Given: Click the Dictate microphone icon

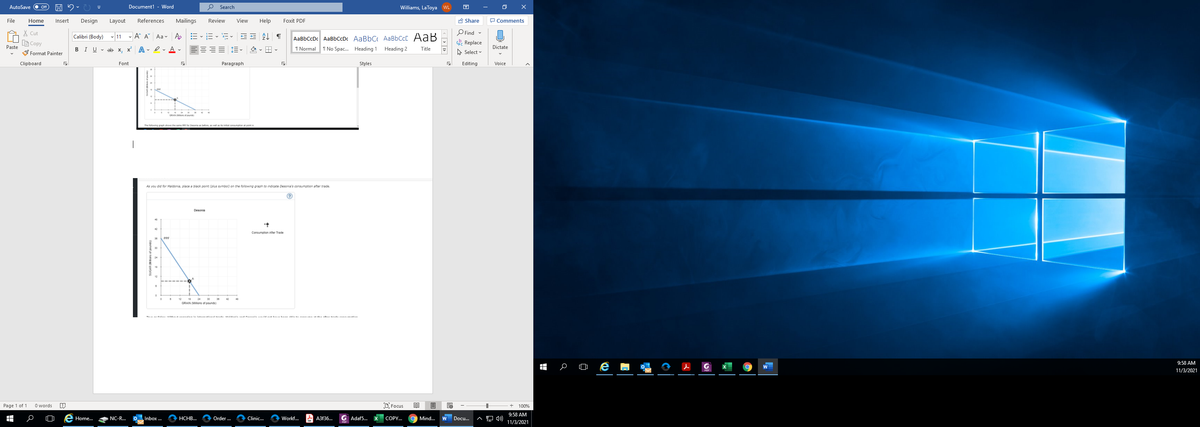Looking at the screenshot, I should click(500, 40).
